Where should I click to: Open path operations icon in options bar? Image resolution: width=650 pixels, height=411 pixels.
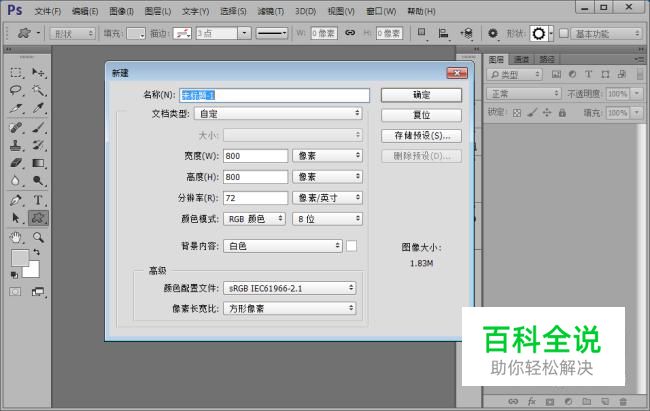(x=422, y=33)
